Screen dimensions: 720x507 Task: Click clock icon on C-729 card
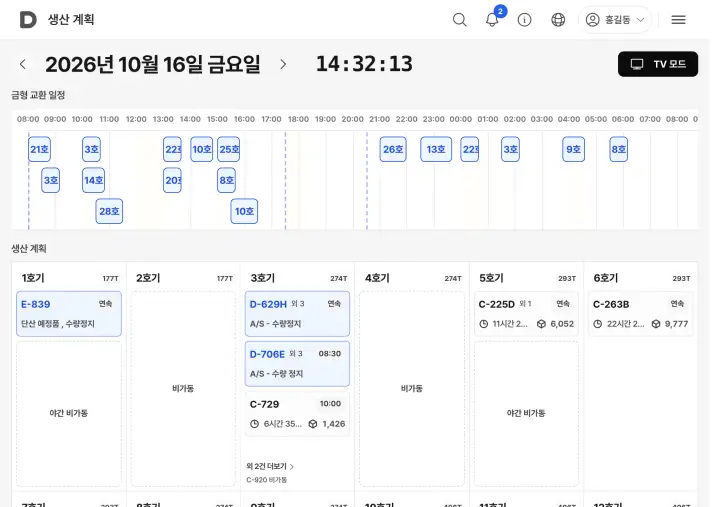254,424
